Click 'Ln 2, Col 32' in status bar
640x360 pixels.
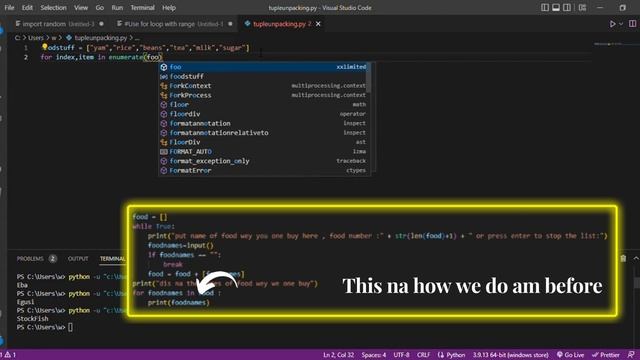pyautogui.click(x=338, y=355)
